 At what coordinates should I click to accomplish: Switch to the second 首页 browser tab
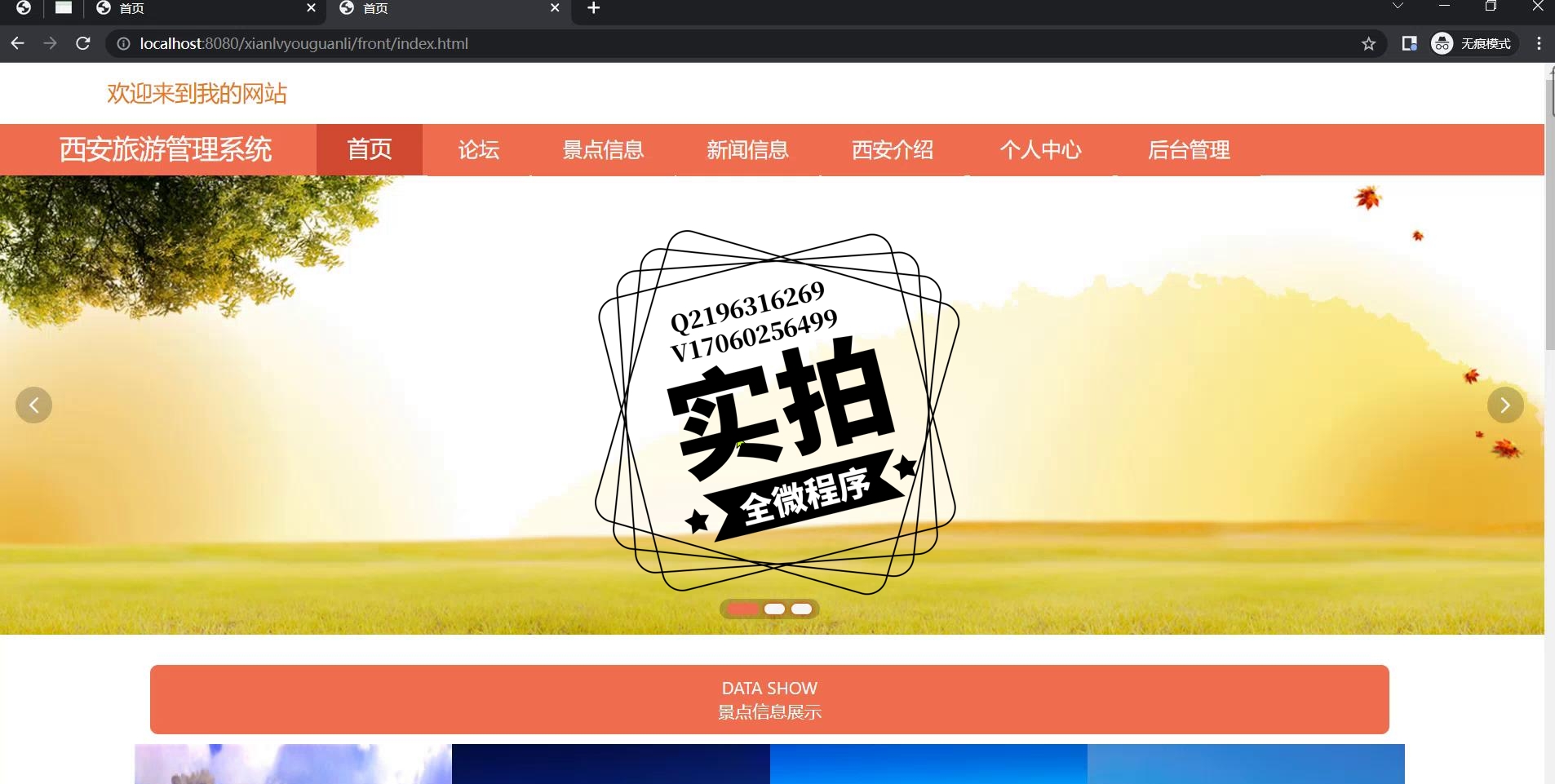(449, 8)
